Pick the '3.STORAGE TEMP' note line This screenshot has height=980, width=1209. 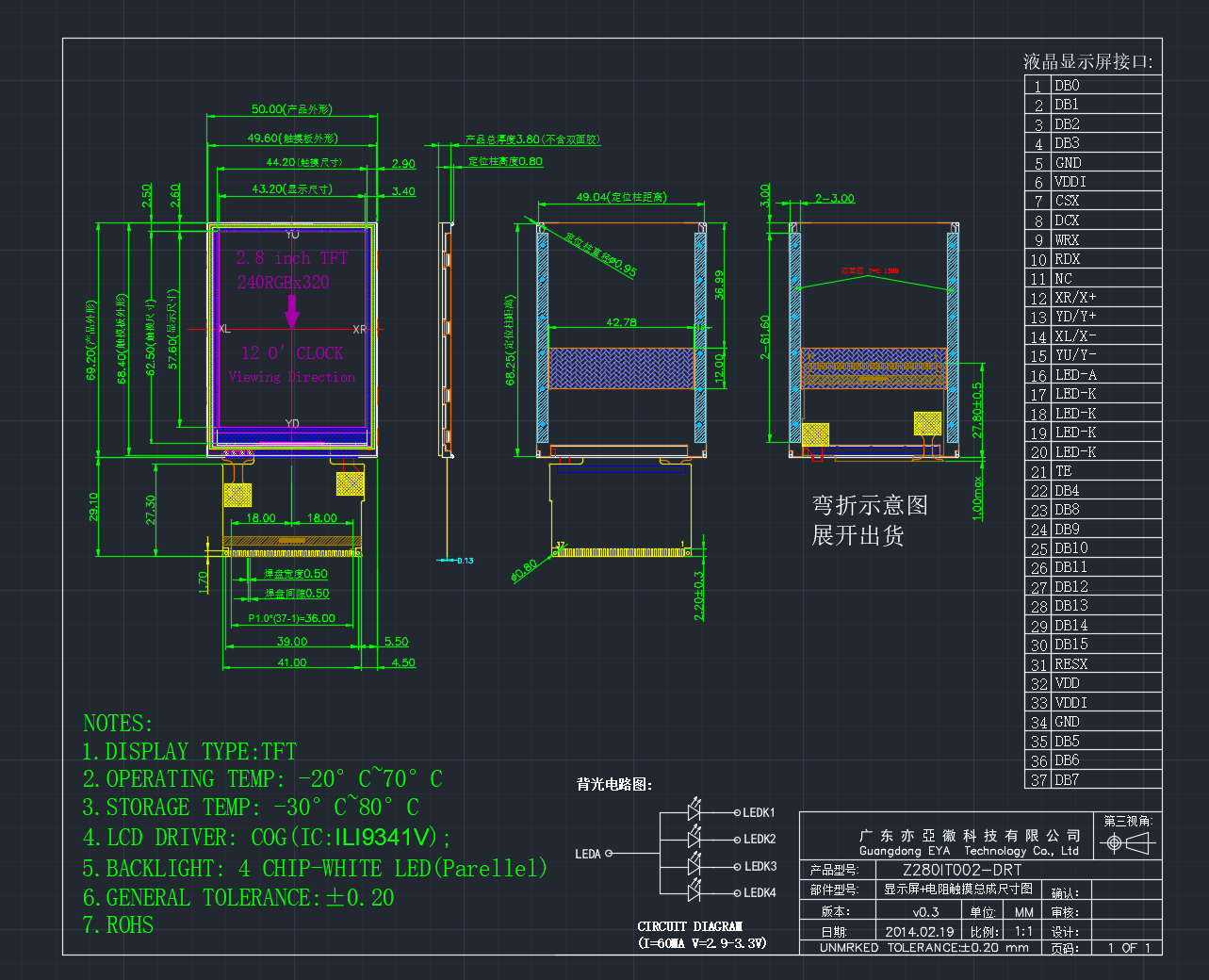(x=251, y=808)
